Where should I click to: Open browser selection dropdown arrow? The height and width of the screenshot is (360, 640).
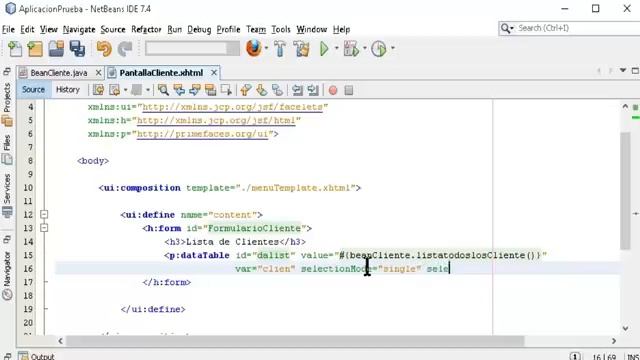pyautogui.click(x=266, y=49)
